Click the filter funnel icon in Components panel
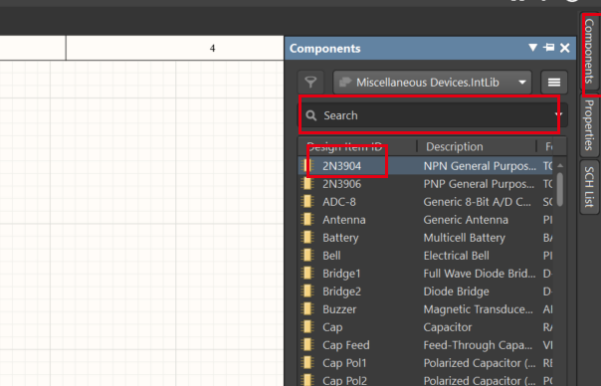The image size is (601, 386). tap(311, 82)
